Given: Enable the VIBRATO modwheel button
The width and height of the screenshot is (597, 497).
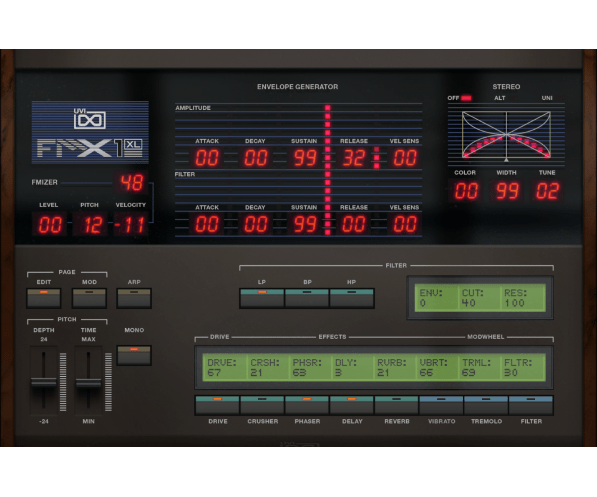Looking at the screenshot, I should pos(441,405).
